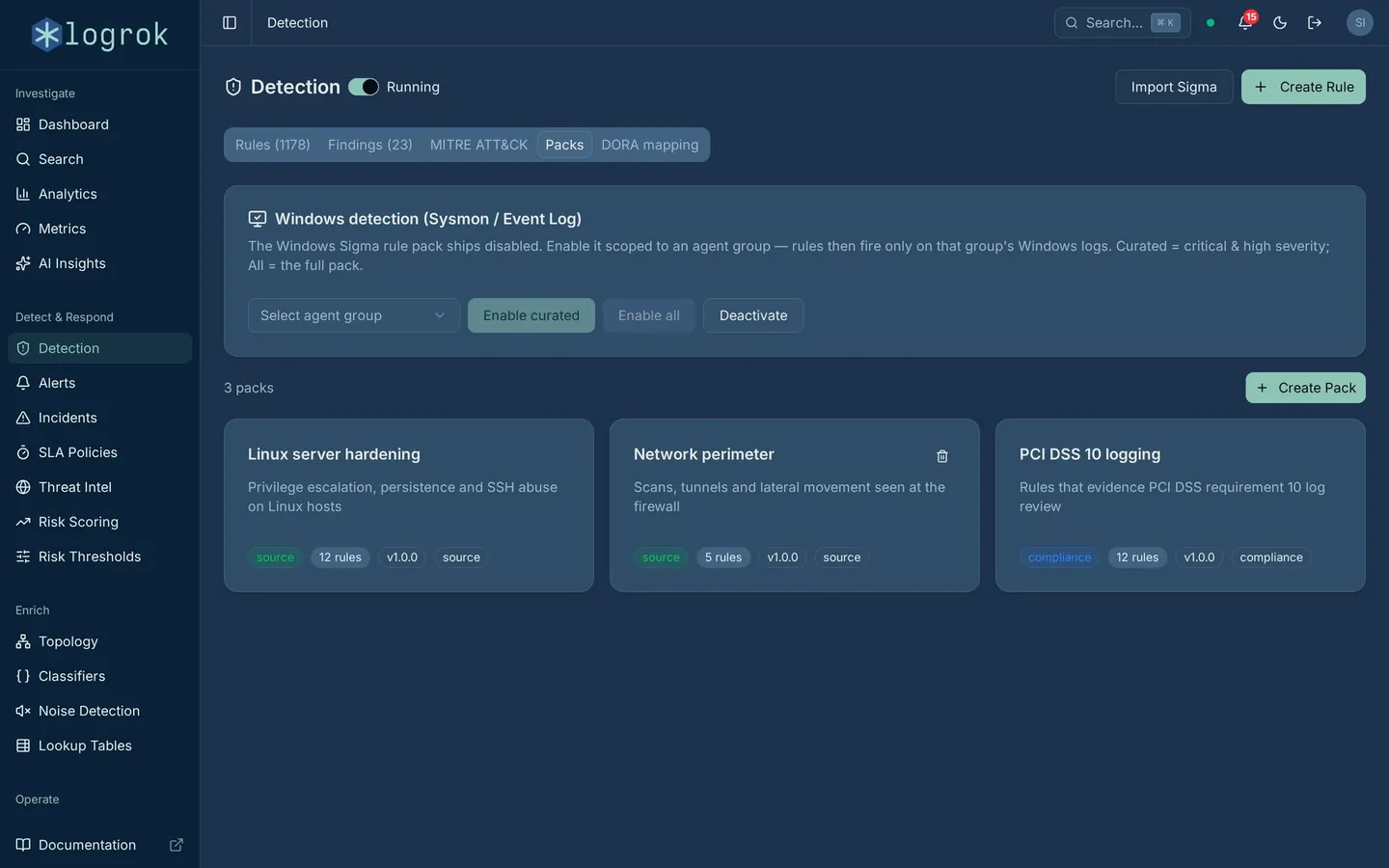The width and height of the screenshot is (1389, 868).
Task: Open the Select agent group dropdown
Action: pyautogui.click(x=353, y=315)
